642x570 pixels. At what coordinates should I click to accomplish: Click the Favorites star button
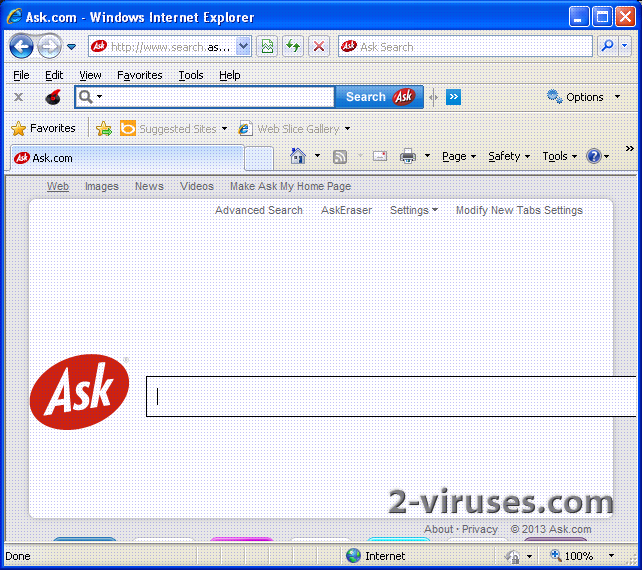coord(43,129)
